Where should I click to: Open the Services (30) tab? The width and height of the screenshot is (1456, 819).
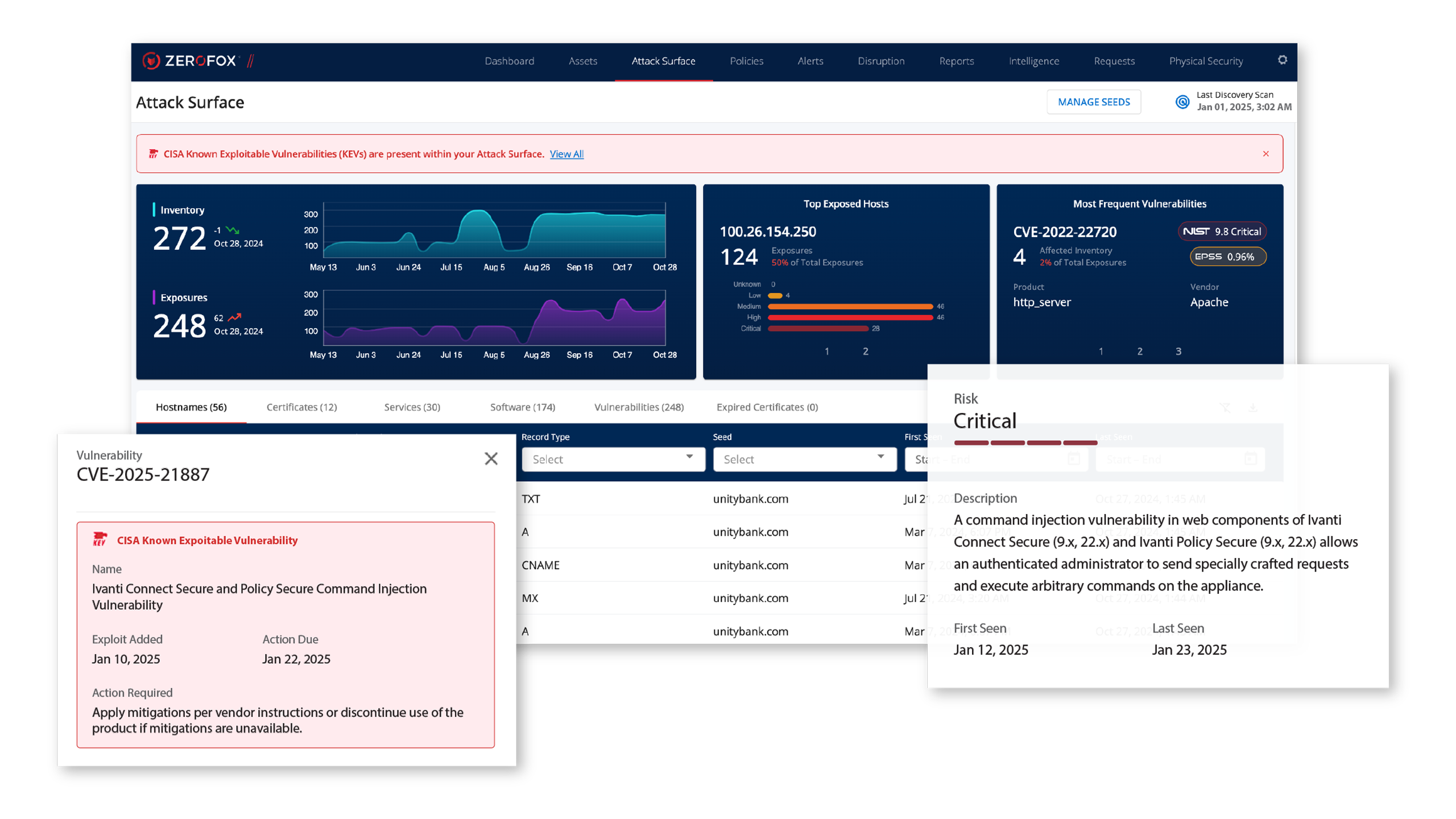[412, 407]
